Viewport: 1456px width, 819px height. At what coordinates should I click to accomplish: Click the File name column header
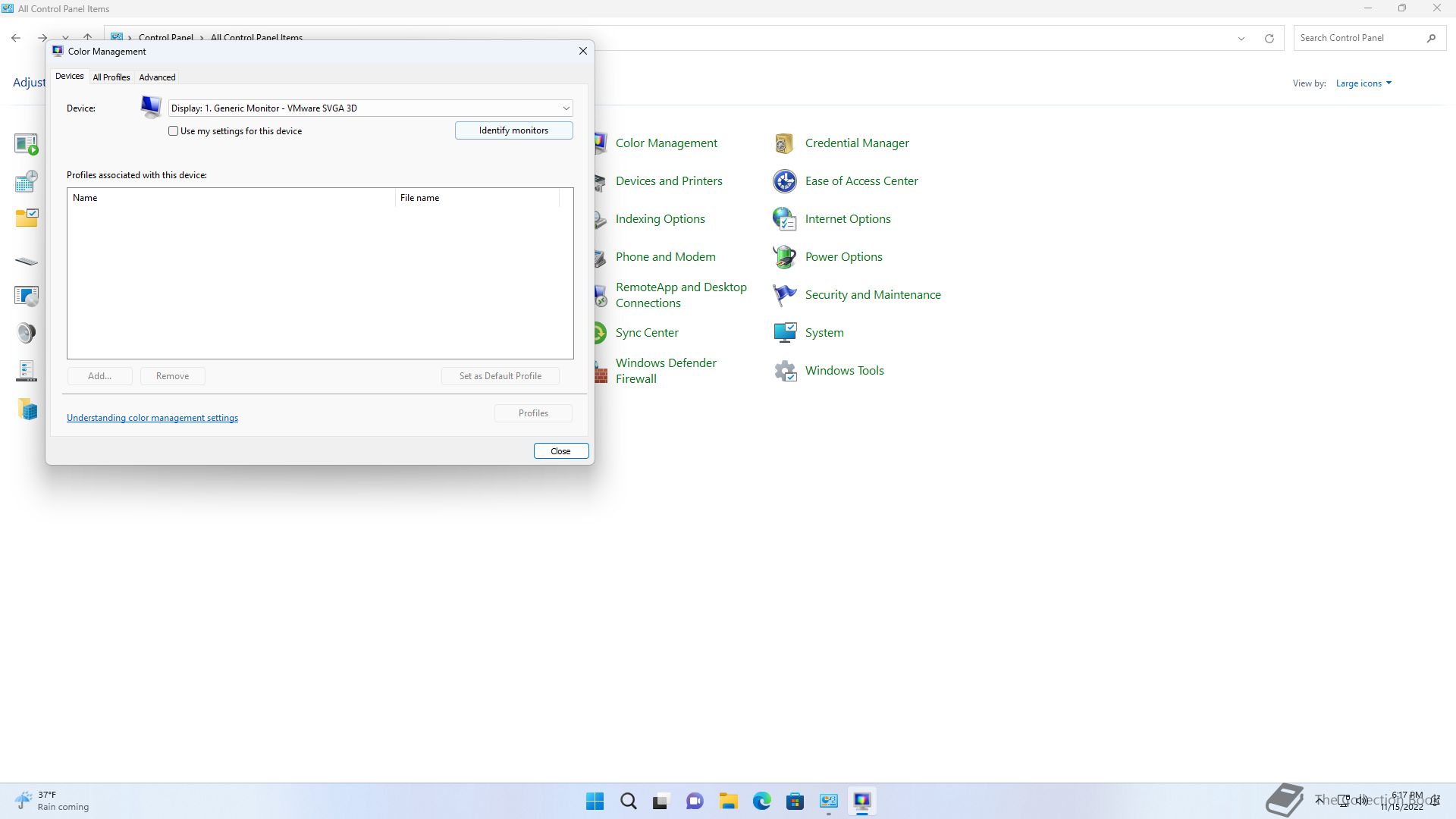(477, 198)
